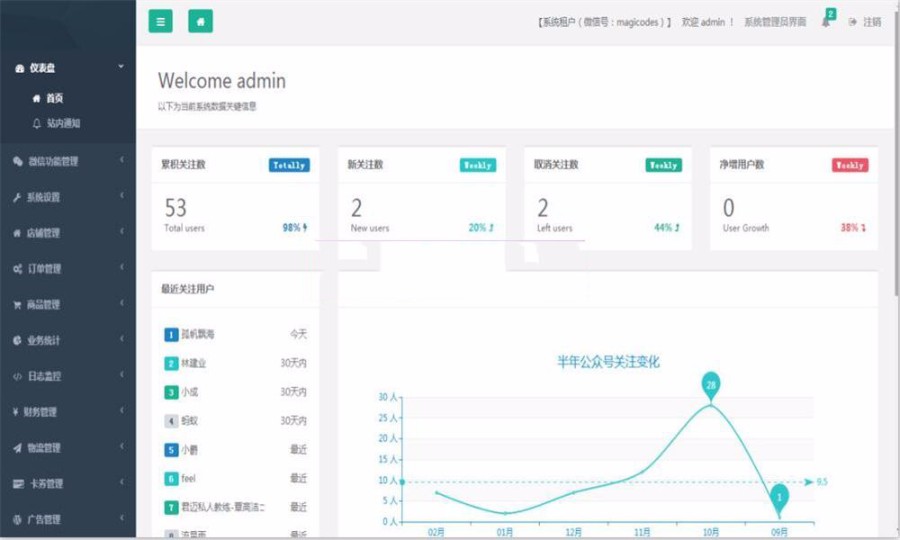Select user 孤帆飘海 in recent followers
This screenshot has height=540, width=900.
198,334
